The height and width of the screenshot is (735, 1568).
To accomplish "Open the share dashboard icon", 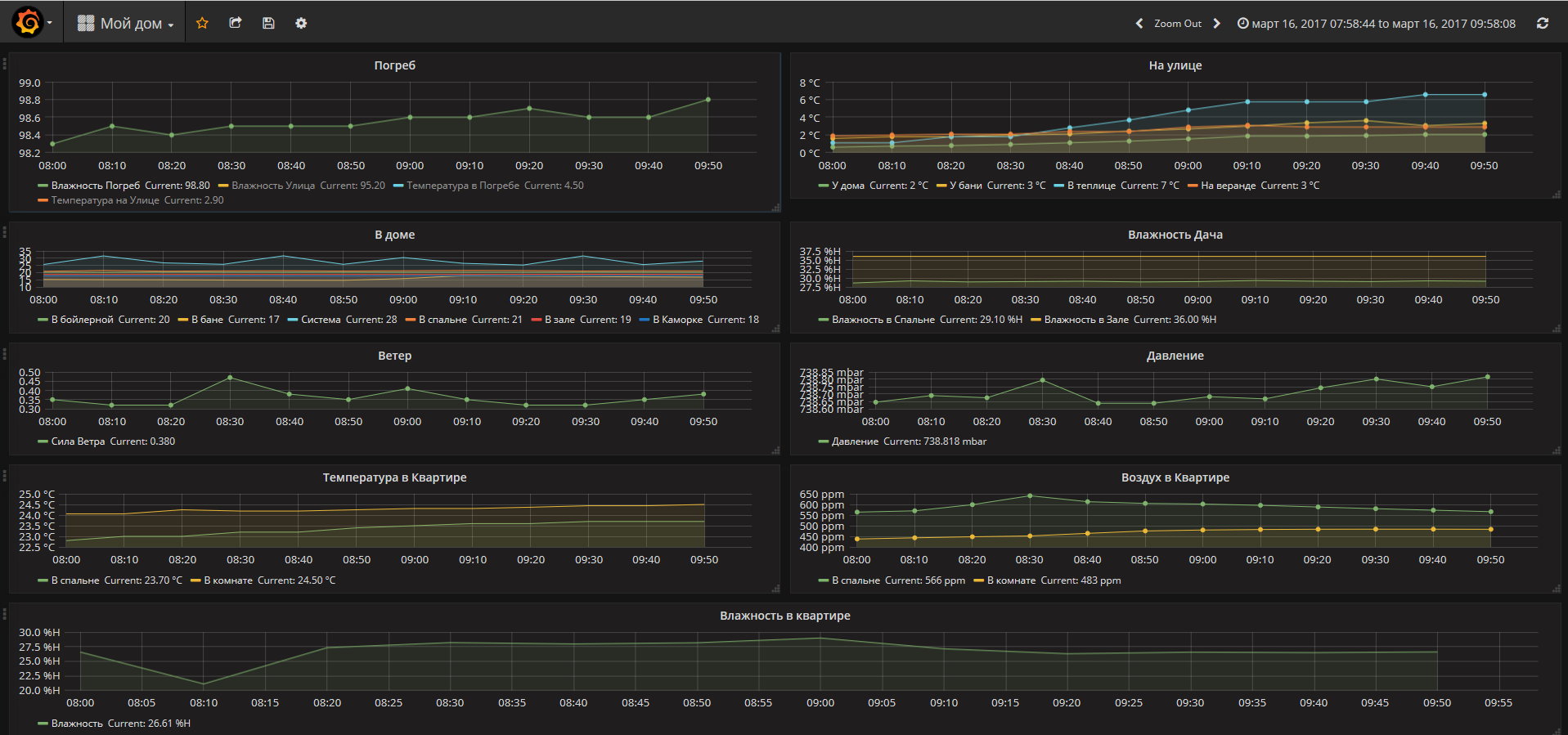I will (x=236, y=23).
